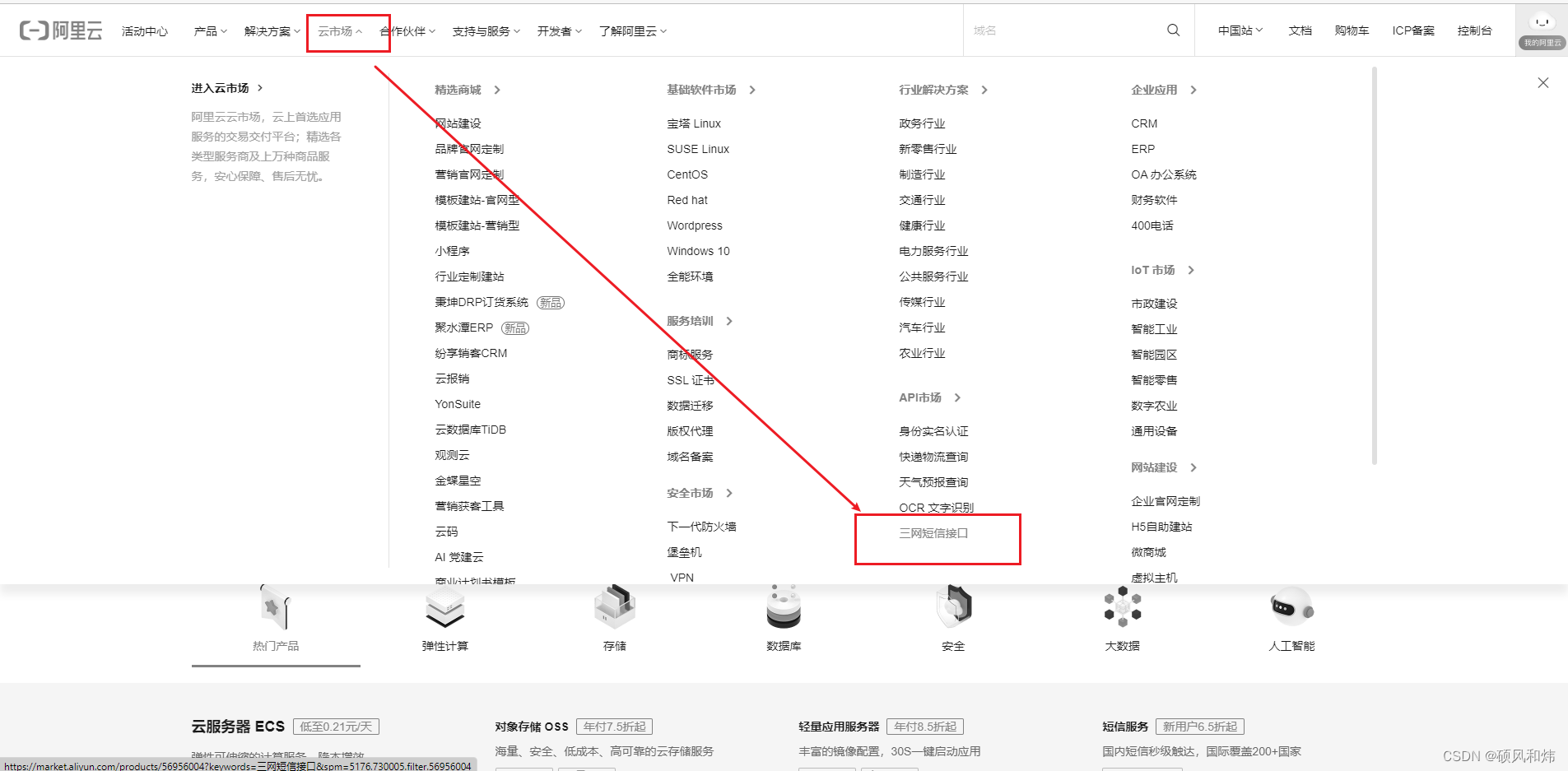Image resolution: width=1568 pixels, height=771 pixels.
Task: Expand the 基础软件市场 section arrow
Action: 752,90
